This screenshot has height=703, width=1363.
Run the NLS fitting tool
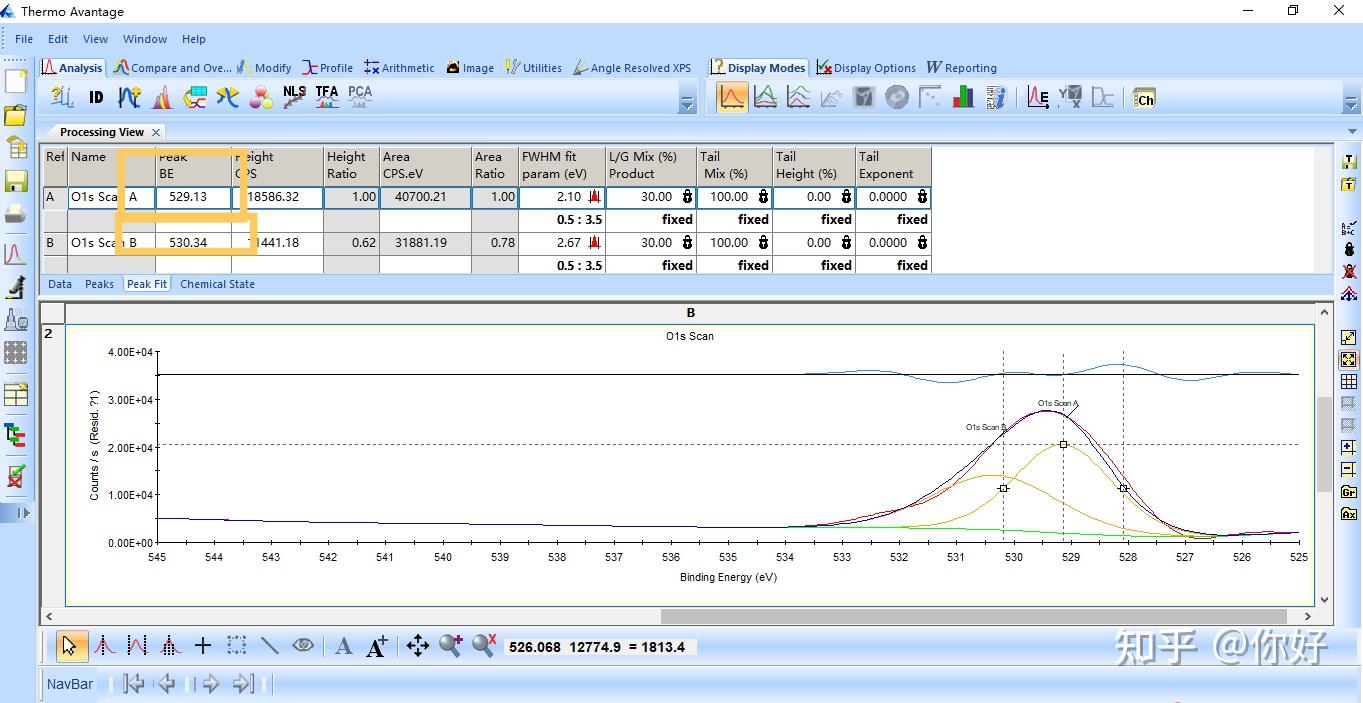(294, 97)
